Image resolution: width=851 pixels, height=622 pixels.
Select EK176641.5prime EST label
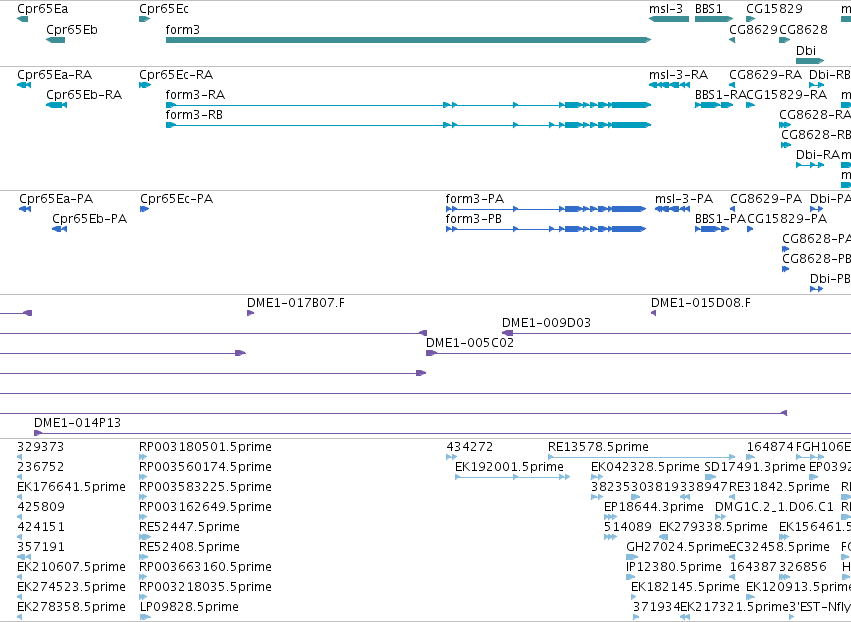(72, 487)
